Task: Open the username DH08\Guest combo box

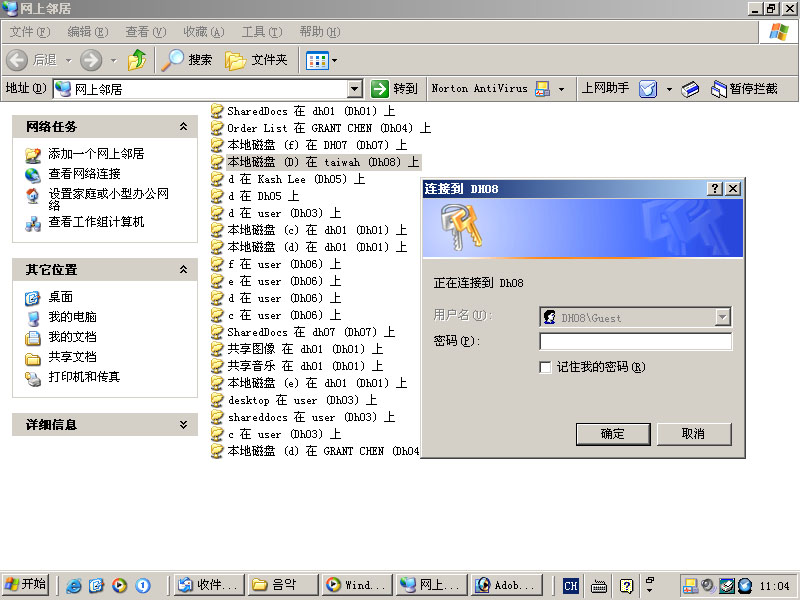Action: pyautogui.click(x=635, y=317)
